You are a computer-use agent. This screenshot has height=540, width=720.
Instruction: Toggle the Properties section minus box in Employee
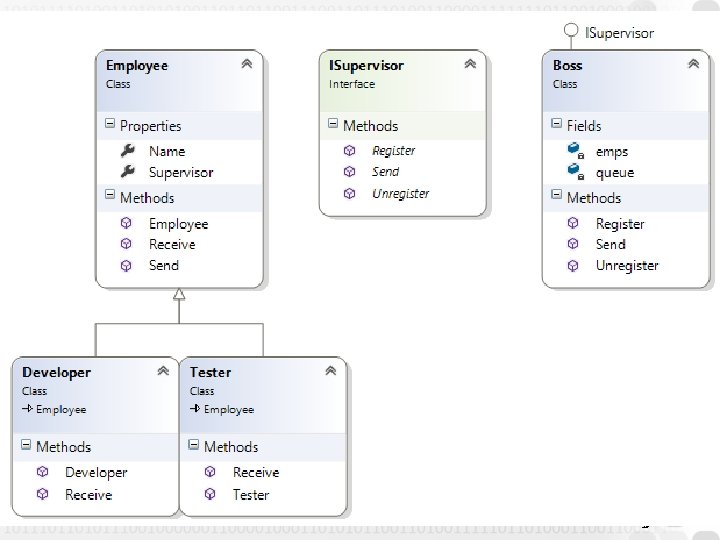pos(110,125)
